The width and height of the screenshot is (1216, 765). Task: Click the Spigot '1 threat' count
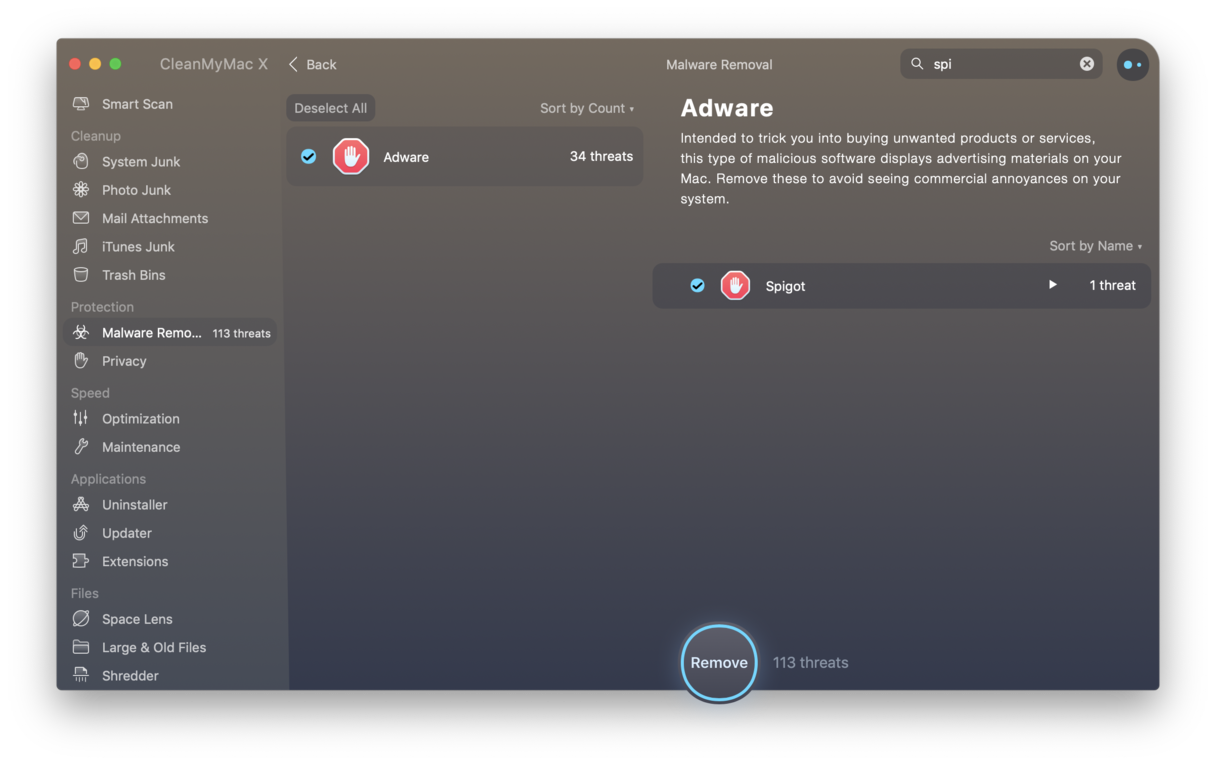[1112, 286]
